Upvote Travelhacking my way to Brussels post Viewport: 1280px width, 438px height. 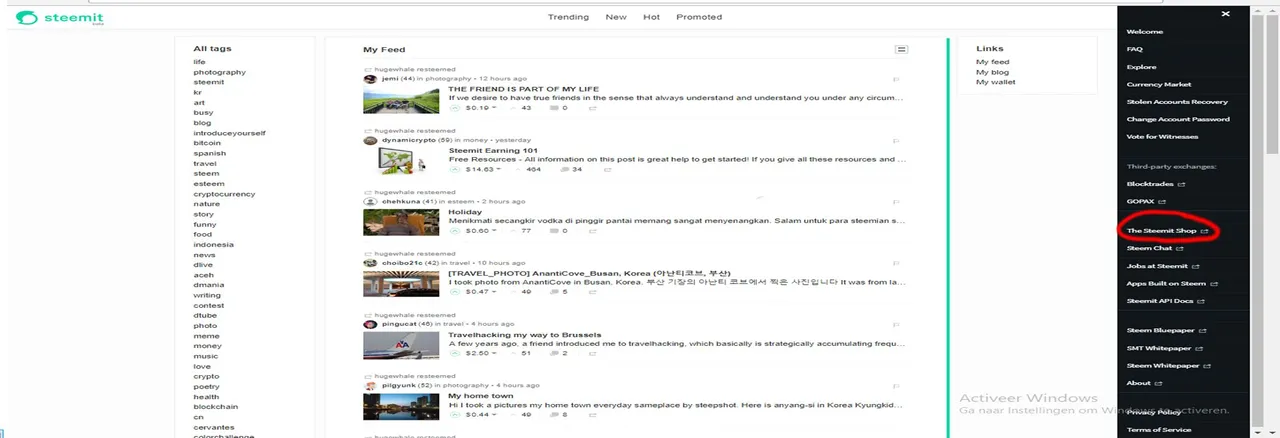click(x=455, y=353)
